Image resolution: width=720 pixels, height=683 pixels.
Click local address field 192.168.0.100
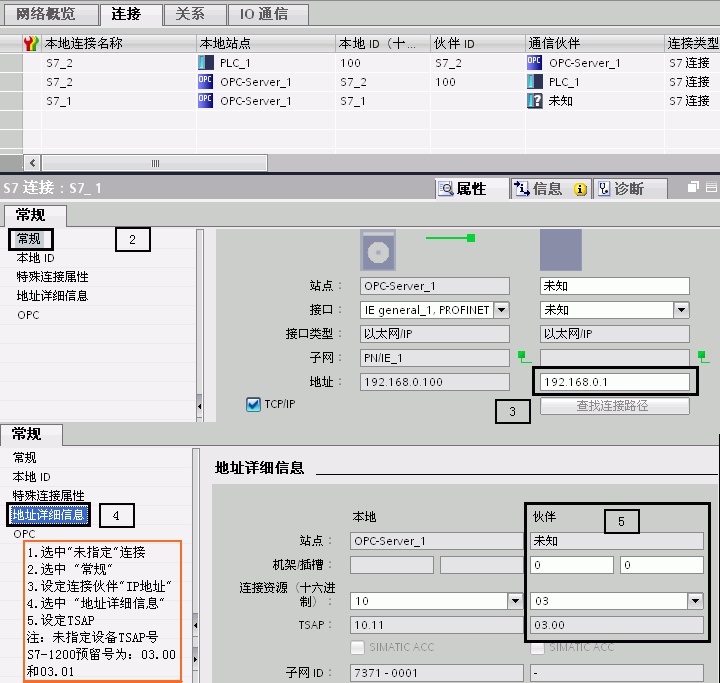[x=435, y=382]
